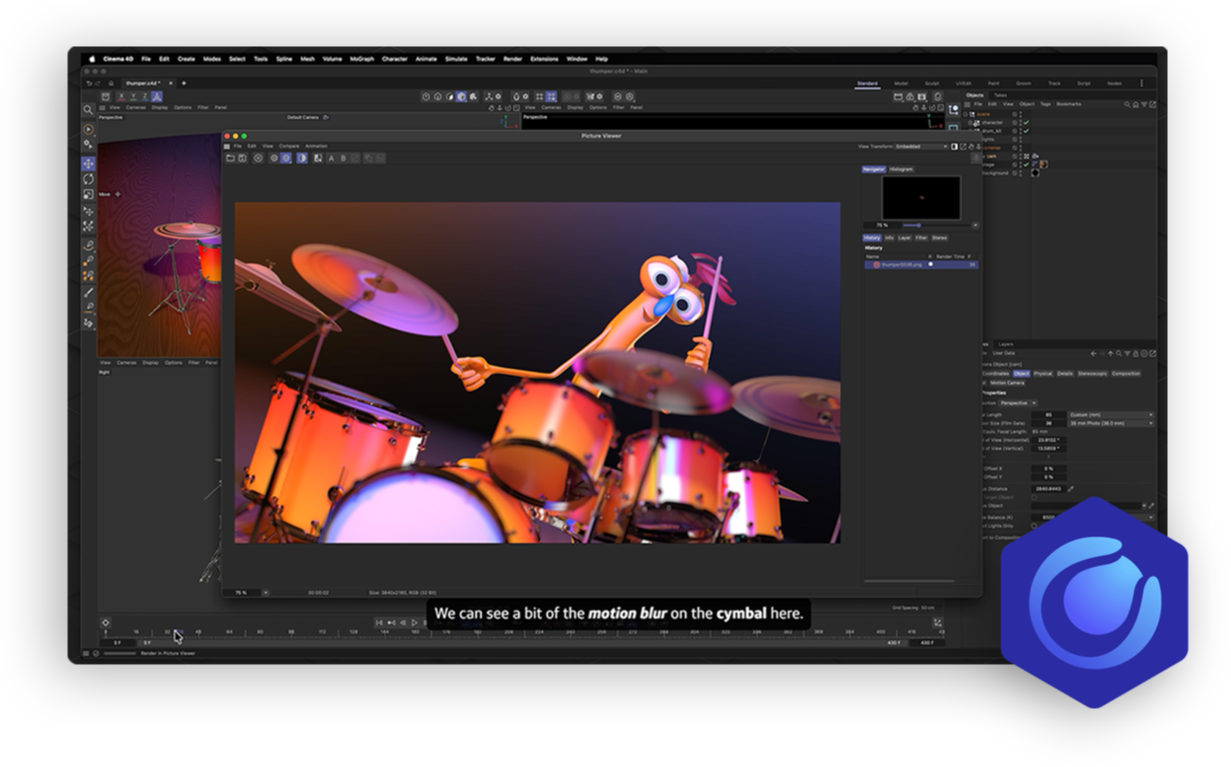Click the save icon in Picture Viewer toolbar
The width and height of the screenshot is (1231, 767).
click(242, 158)
